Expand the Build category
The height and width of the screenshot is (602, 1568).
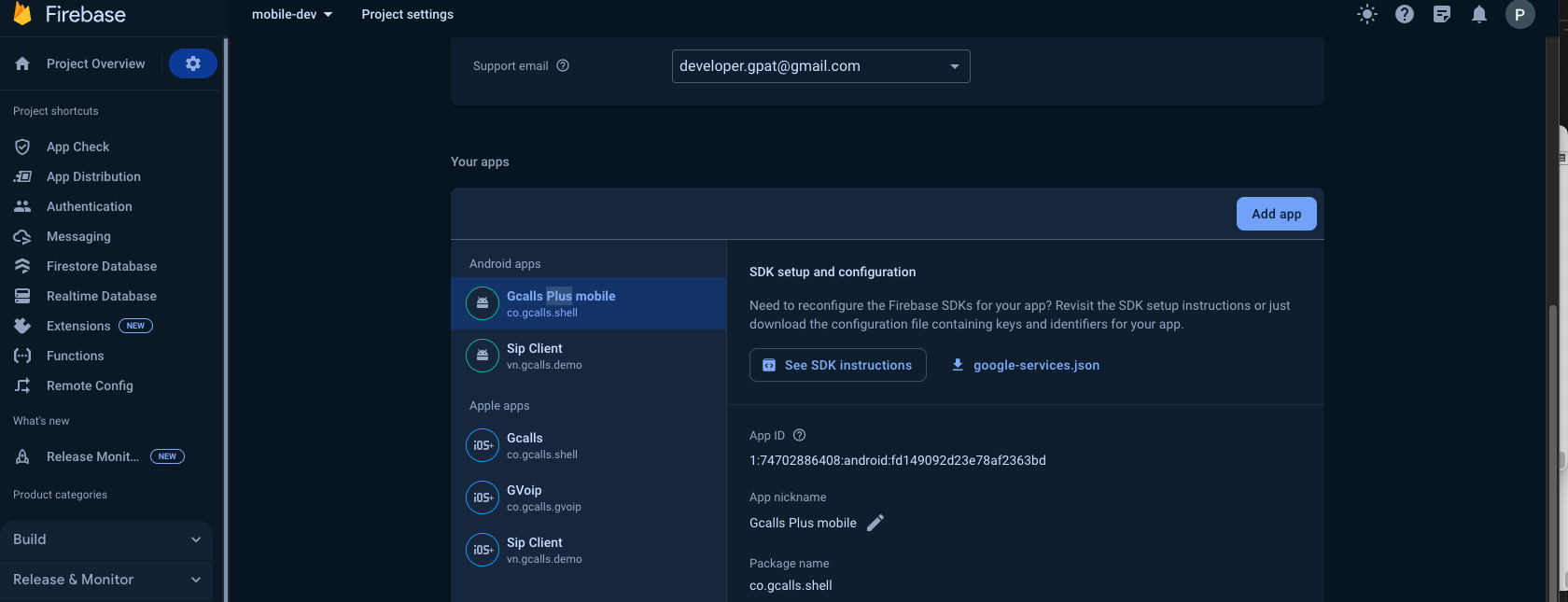tap(105, 539)
